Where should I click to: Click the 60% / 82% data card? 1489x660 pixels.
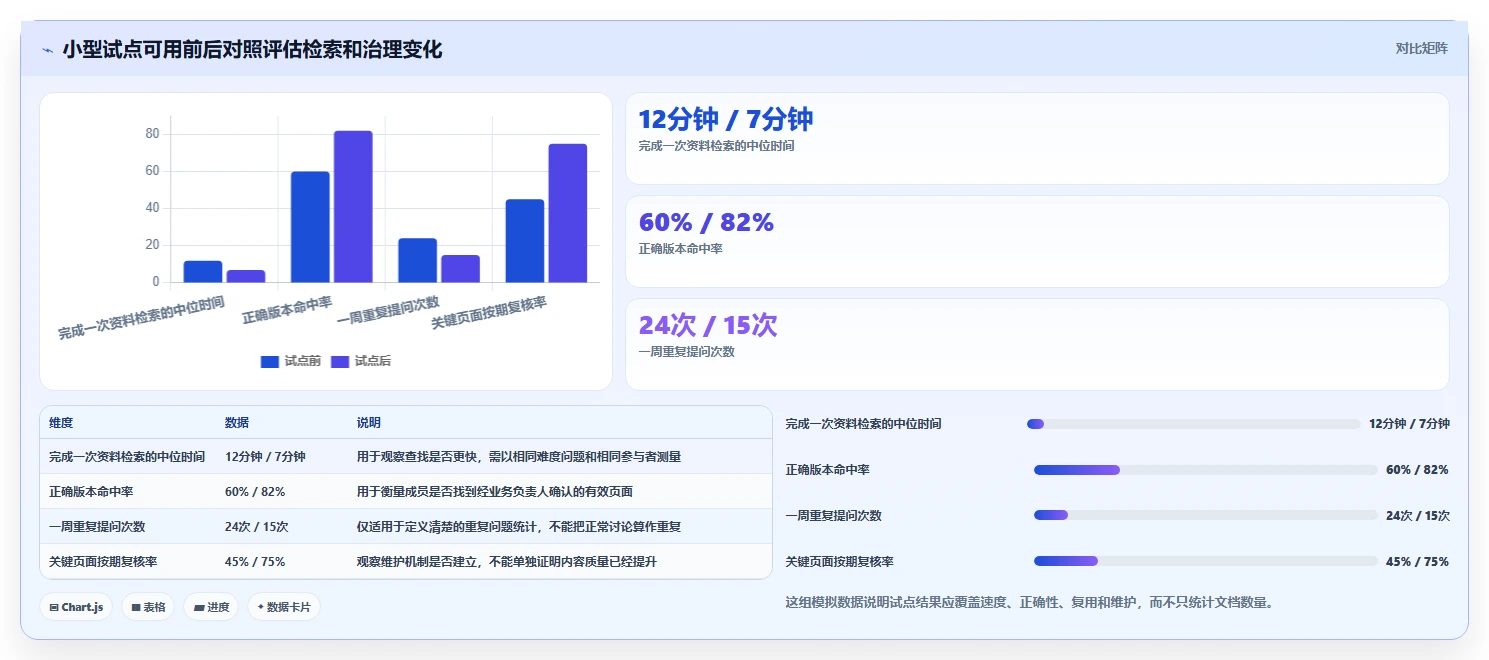1037,242
